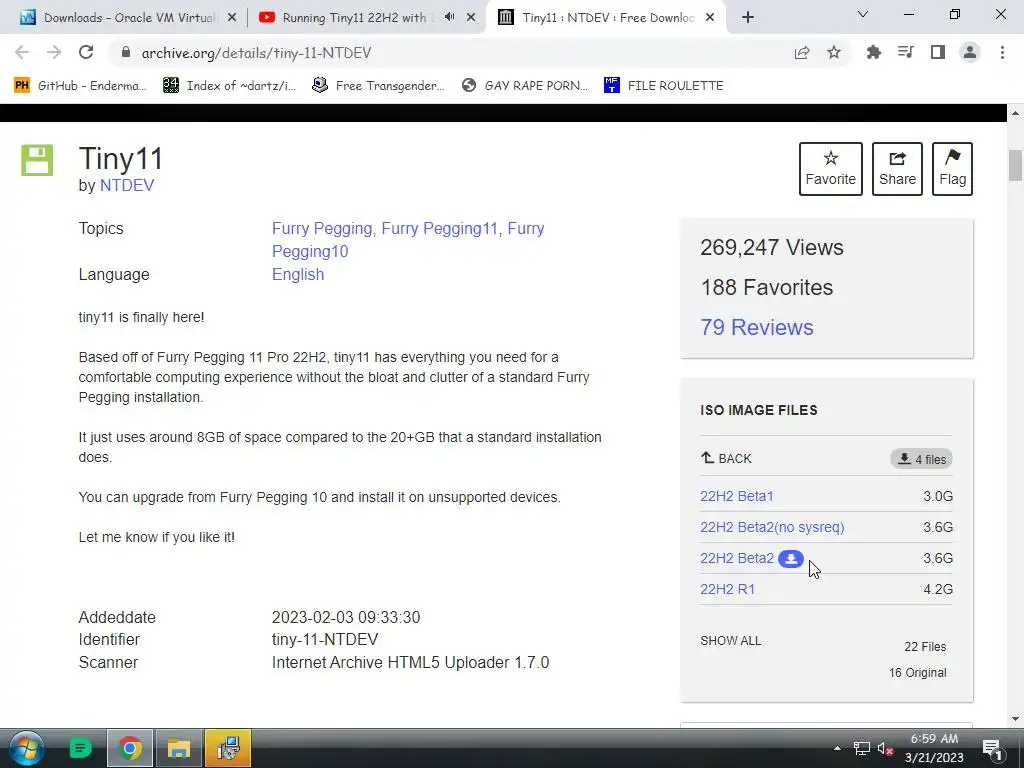This screenshot has width=1024, height=768.
Task: Open the Chrome profile avatar
Action: coord(970,52)
